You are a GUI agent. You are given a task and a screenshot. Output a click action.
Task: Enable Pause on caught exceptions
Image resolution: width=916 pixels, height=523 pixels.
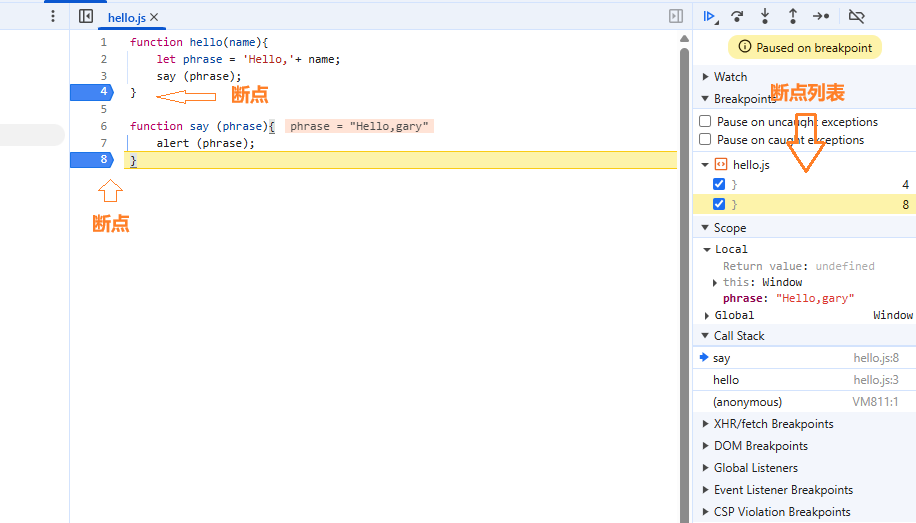[x=705, y=139]
